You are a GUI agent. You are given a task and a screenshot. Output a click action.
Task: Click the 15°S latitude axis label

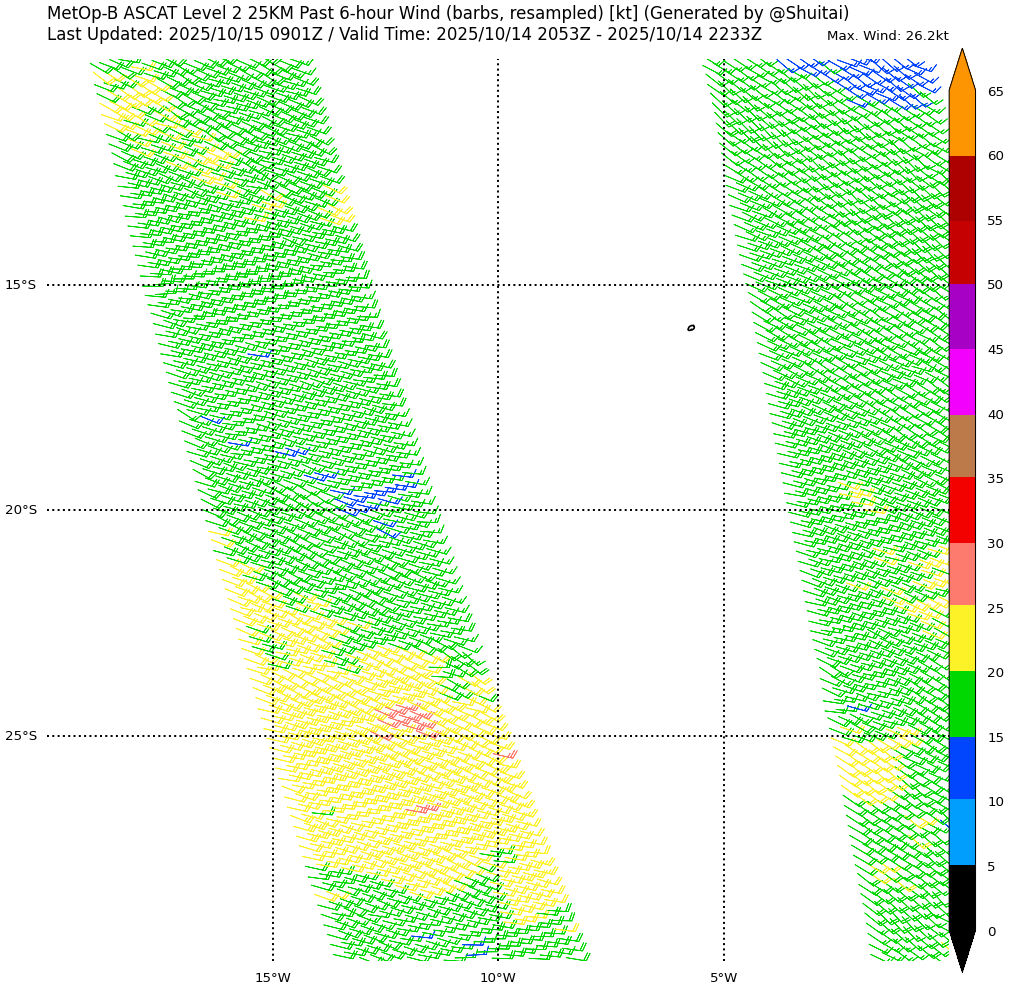tap(20, 285)
